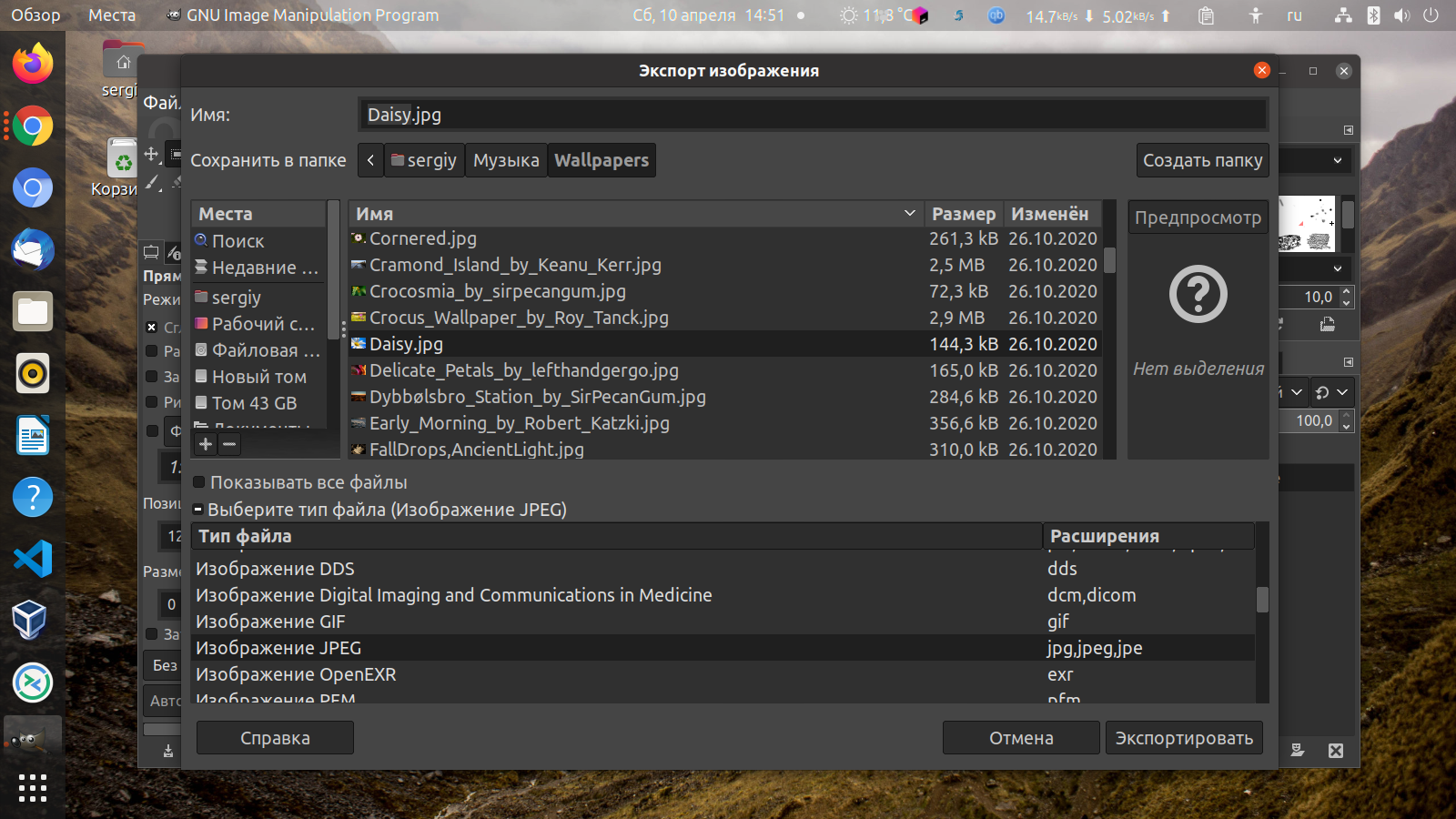
Task: Enable Show all files checkbox
Action: pos(200,482)
